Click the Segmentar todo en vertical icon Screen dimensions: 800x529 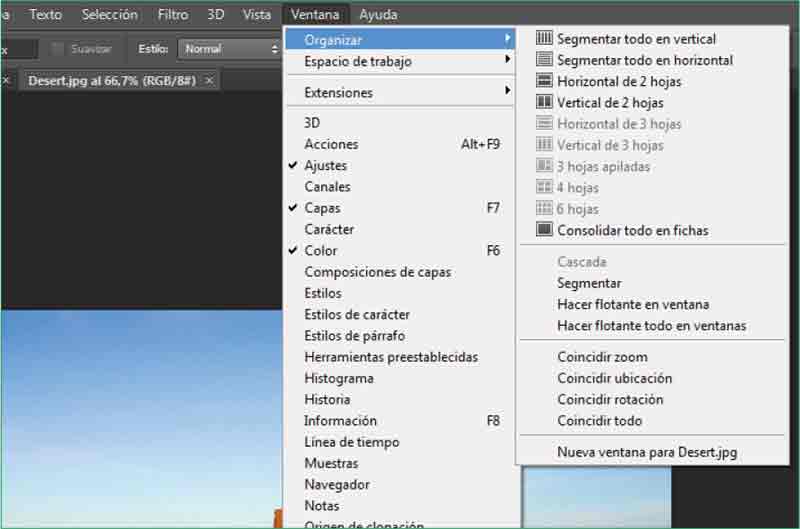(x=544, y=39)
